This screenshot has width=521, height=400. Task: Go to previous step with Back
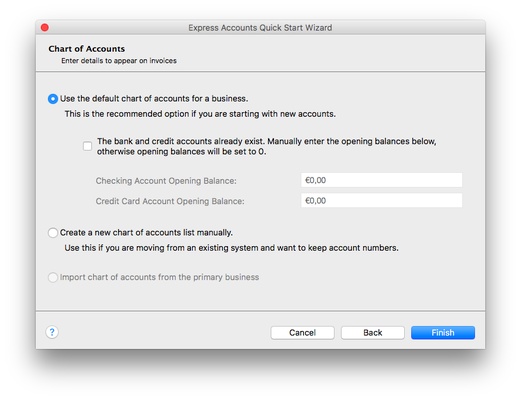coord(373,333)
